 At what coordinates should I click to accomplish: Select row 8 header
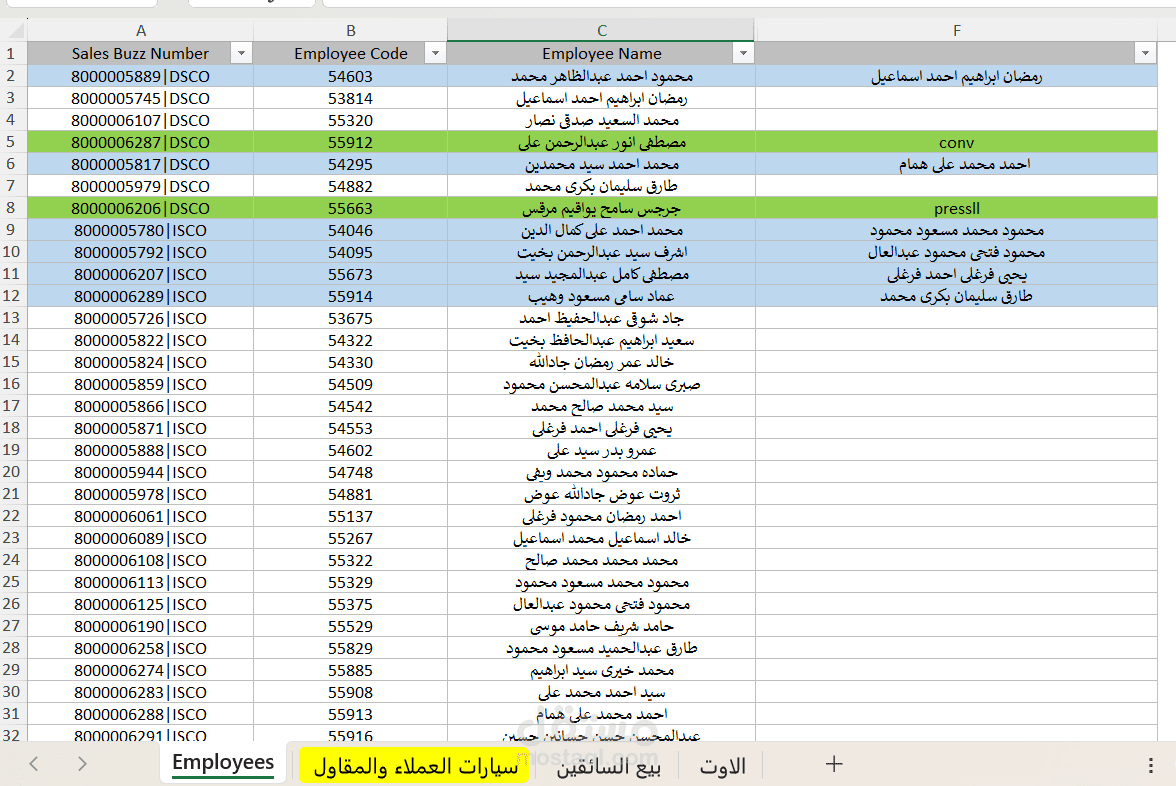[11, 208]
